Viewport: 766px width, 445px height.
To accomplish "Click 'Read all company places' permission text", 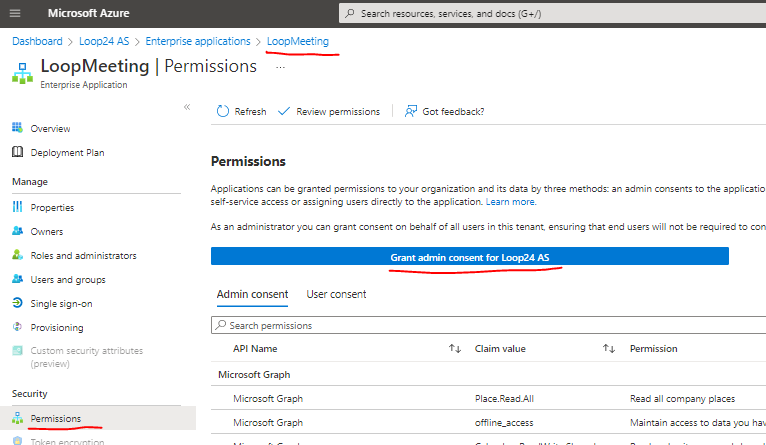I will point(682,399).
